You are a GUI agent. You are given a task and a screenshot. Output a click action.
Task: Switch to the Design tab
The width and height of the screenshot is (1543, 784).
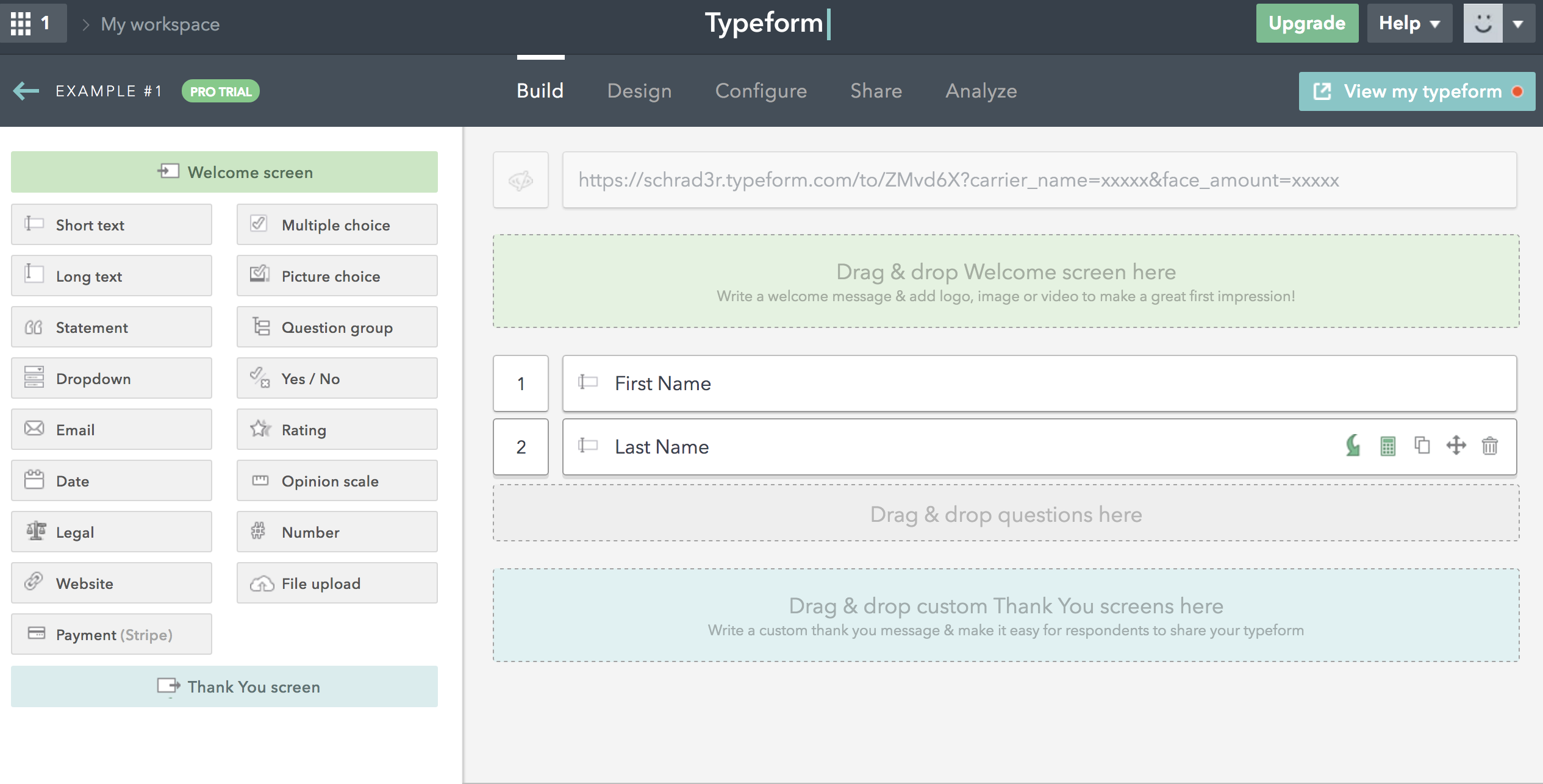640,91
